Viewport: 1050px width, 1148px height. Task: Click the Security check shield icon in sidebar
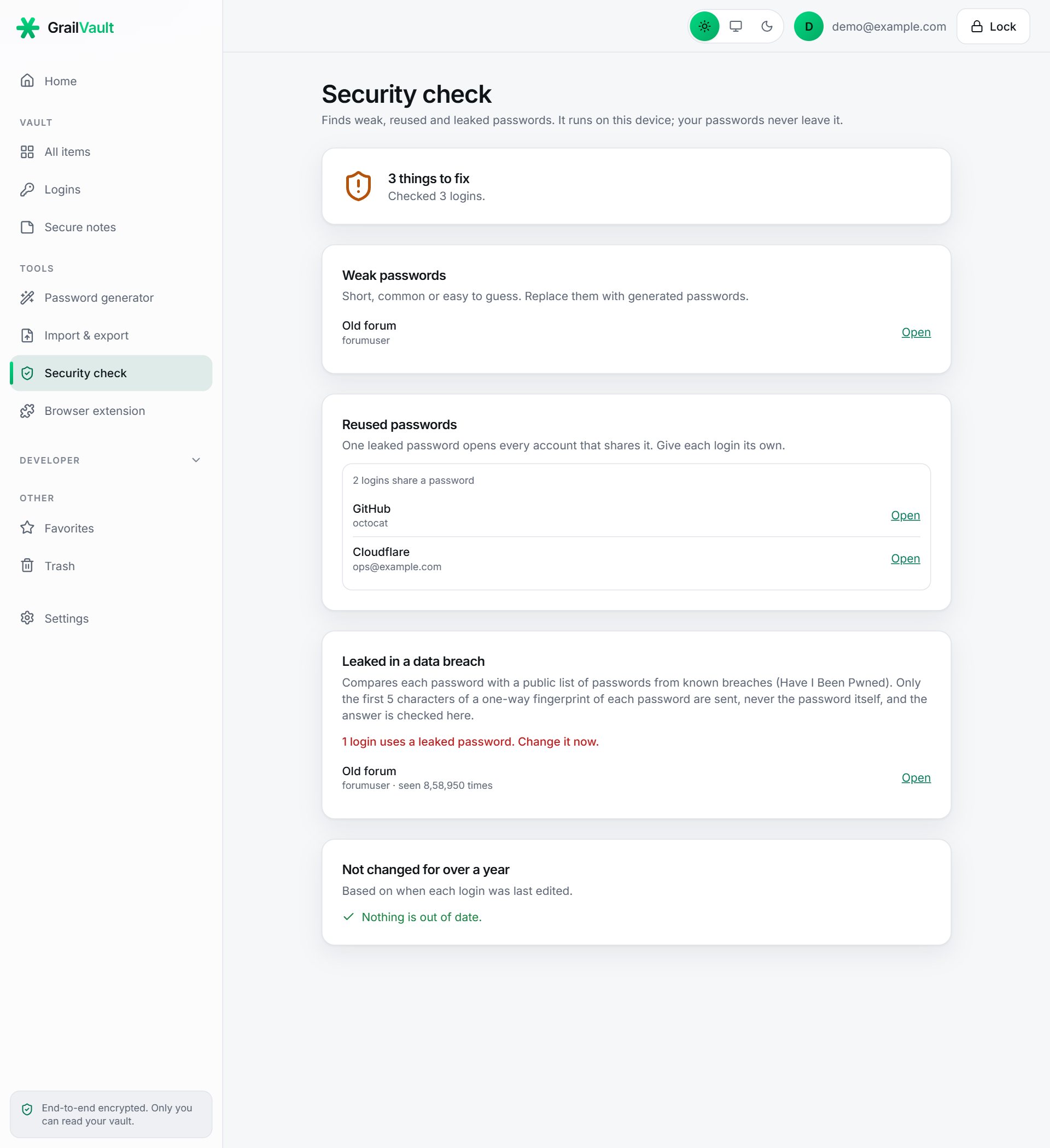click(x=27, y=373)
